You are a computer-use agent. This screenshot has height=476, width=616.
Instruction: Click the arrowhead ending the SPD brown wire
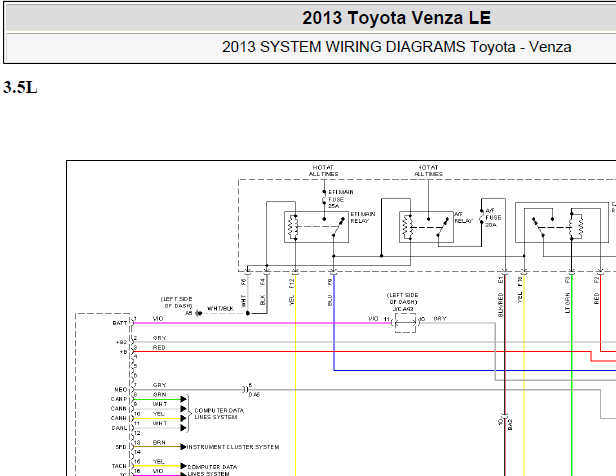click(183, 447)
